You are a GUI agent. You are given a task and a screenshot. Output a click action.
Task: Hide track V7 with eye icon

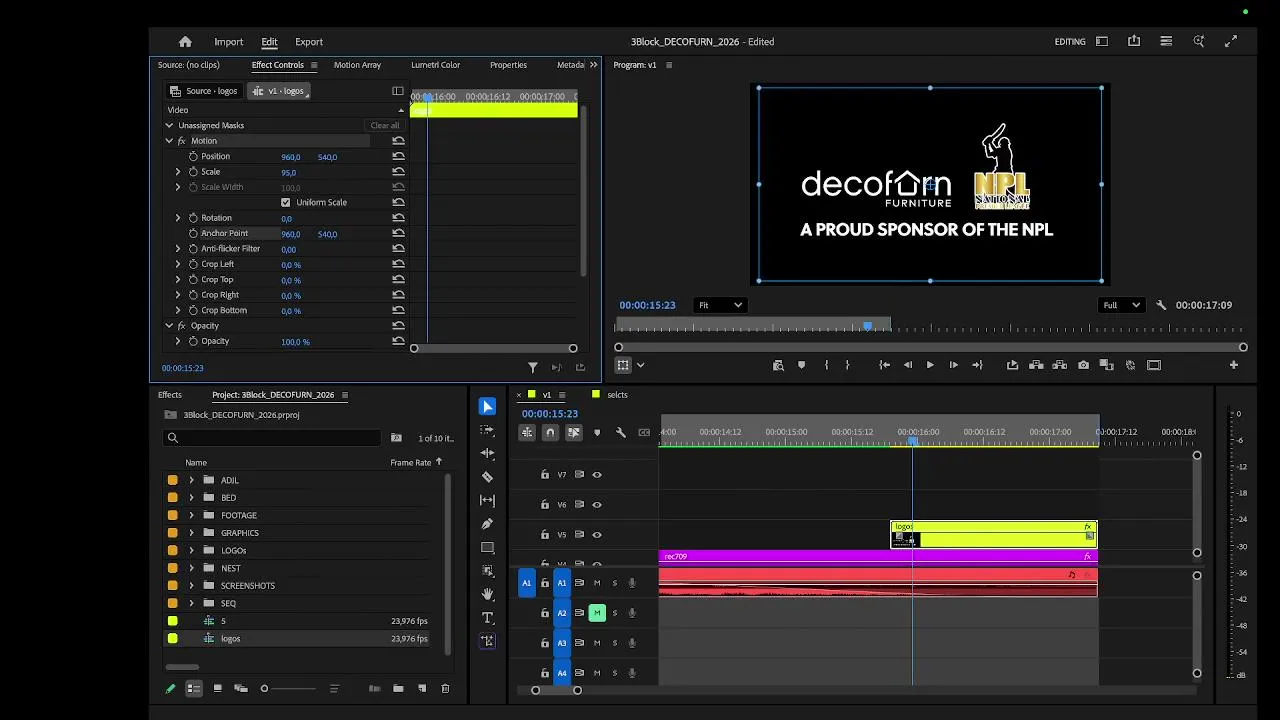click(597, 475)
